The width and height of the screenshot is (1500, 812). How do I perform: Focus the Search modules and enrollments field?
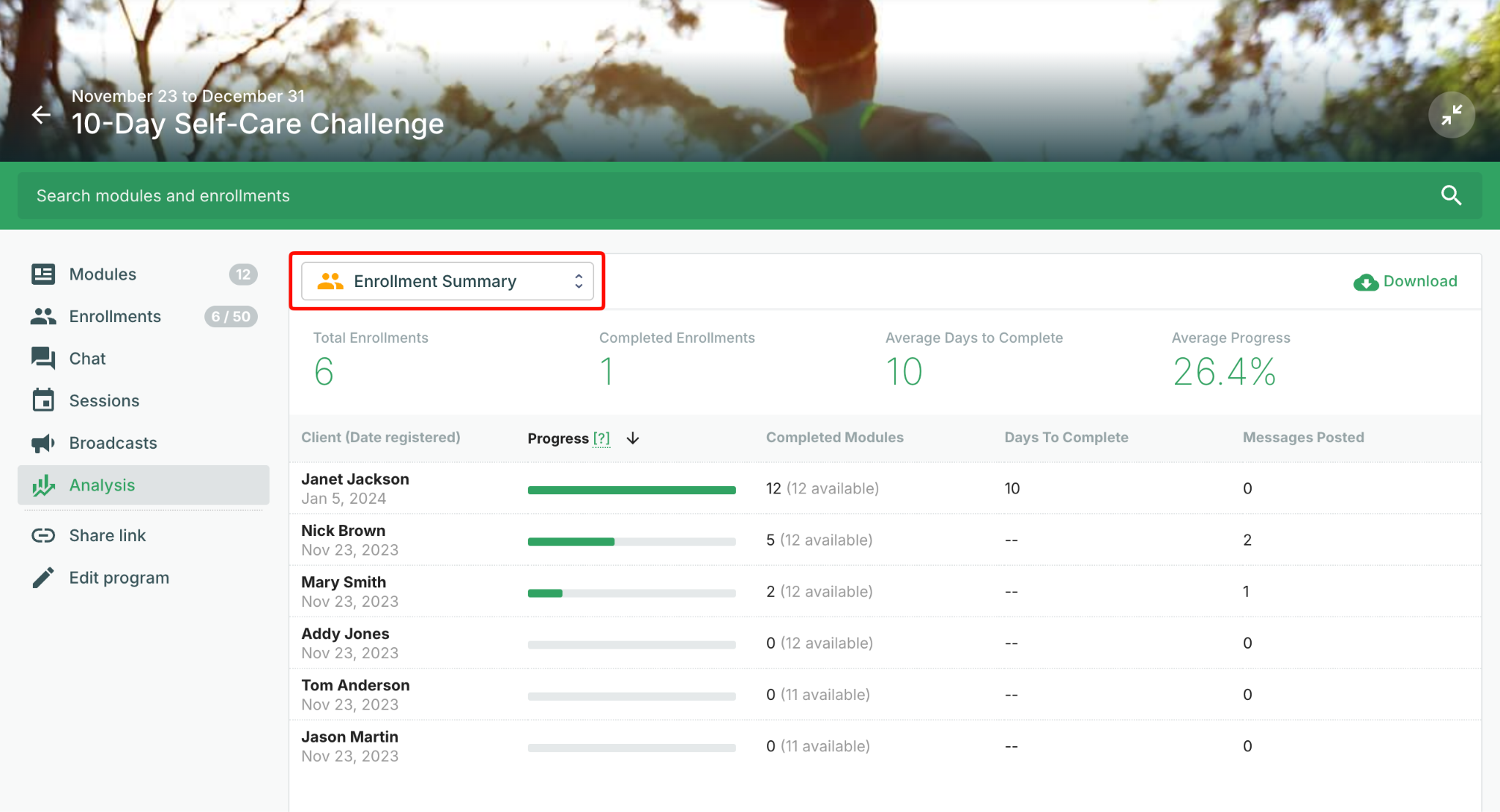point(750,195)
